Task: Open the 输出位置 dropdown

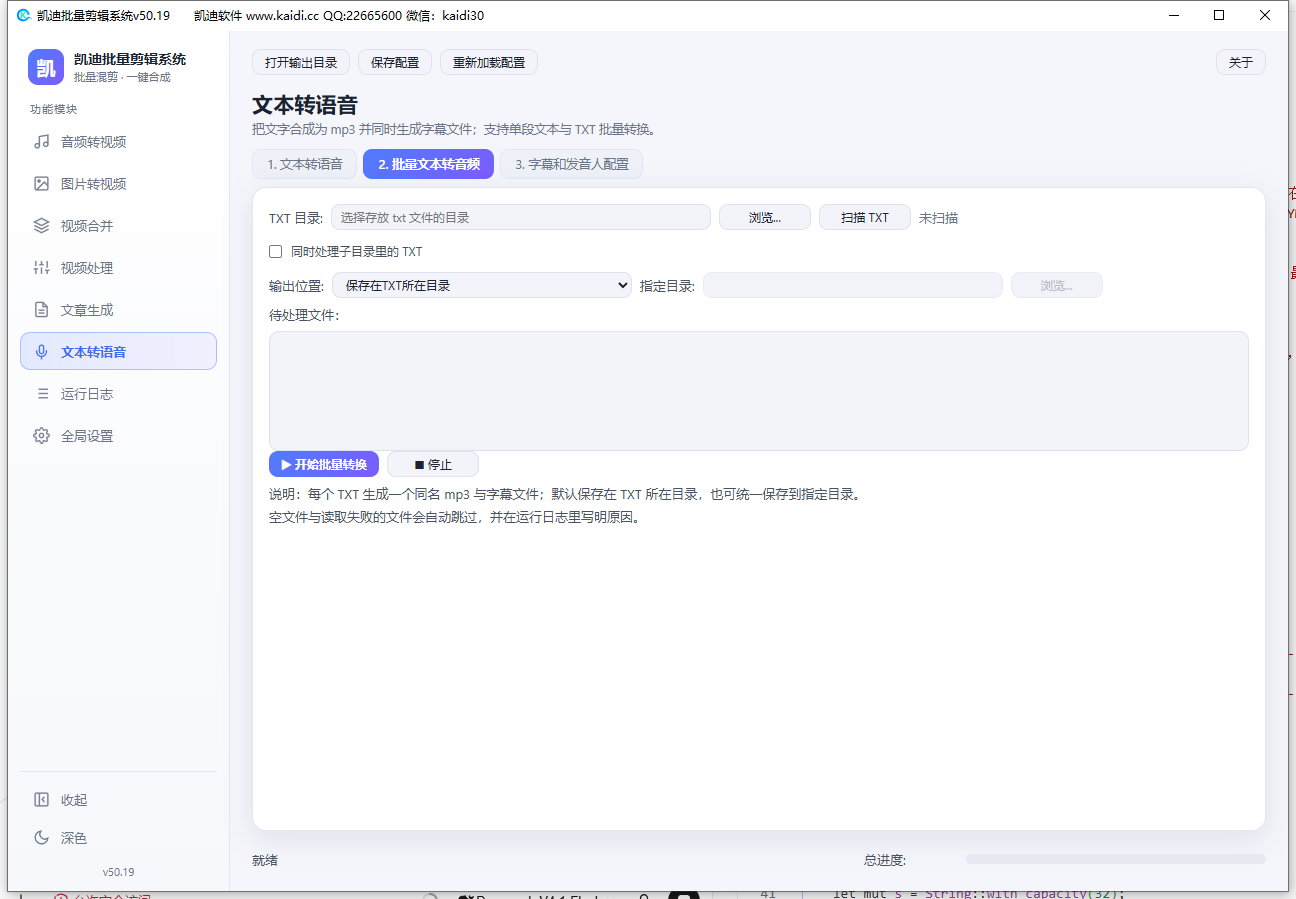Action: [482, 286]
